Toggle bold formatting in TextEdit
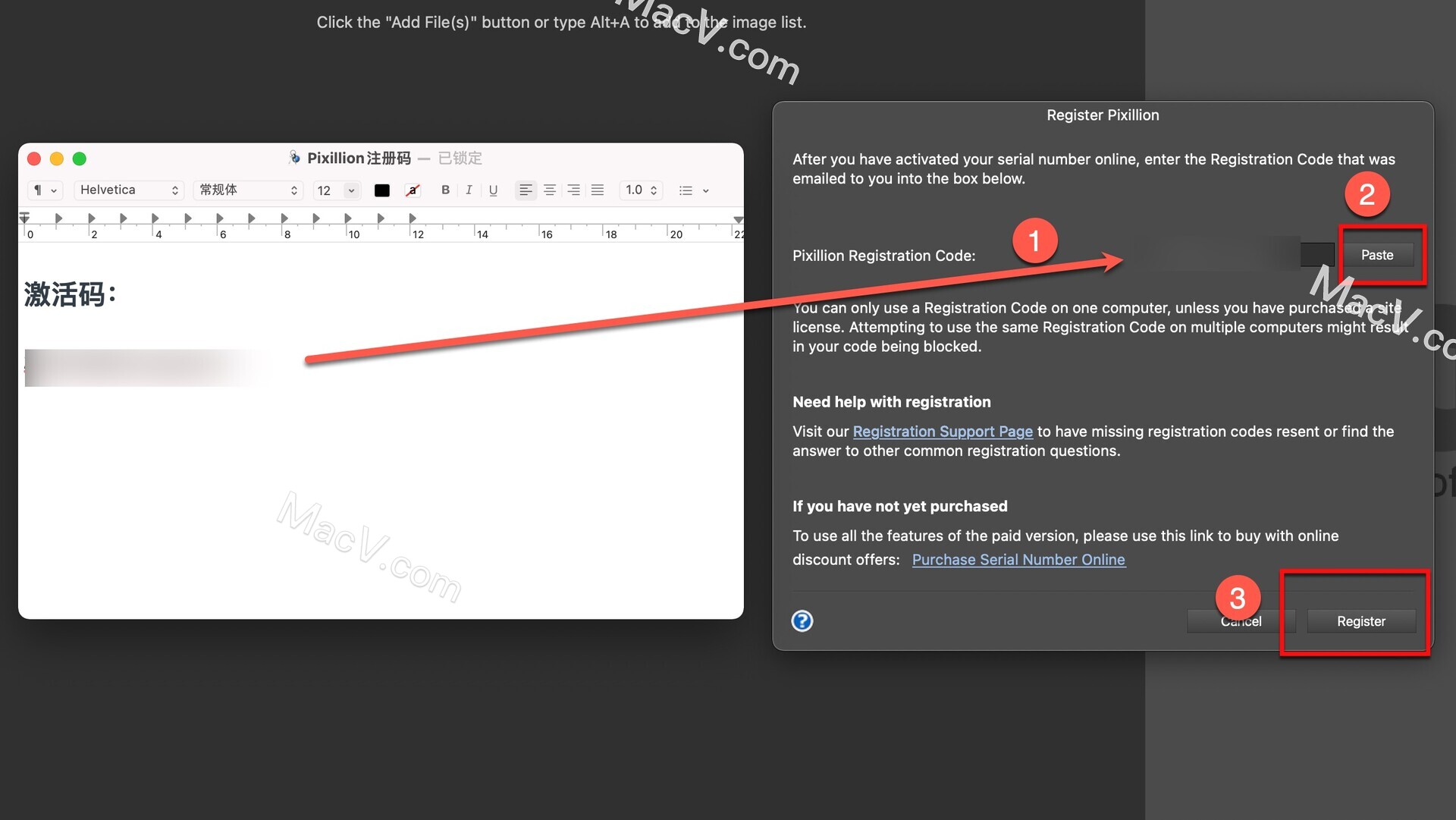 pyautogui.click(x=446, y=190)
